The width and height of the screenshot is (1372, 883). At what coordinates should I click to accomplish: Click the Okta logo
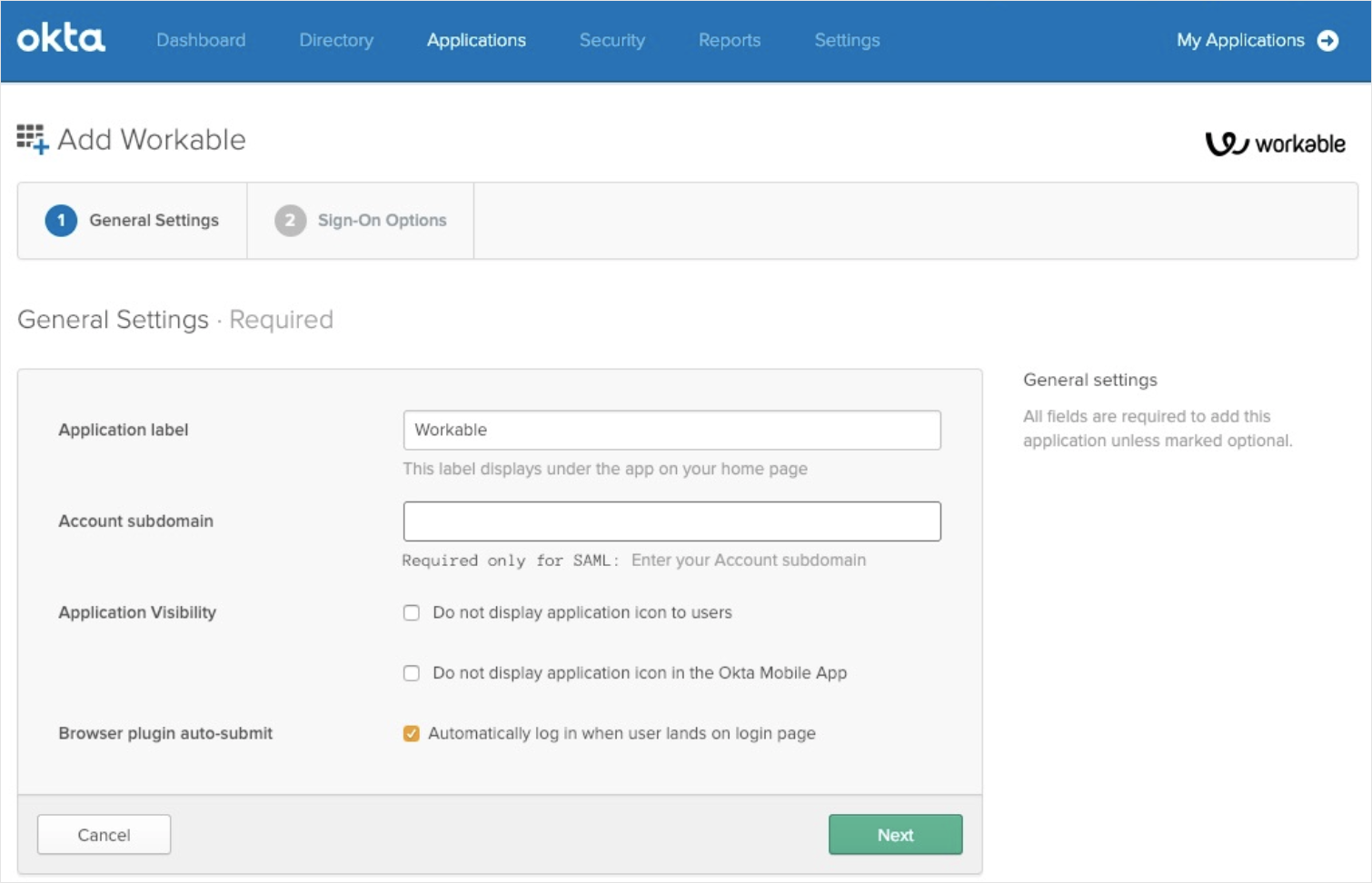61,38
